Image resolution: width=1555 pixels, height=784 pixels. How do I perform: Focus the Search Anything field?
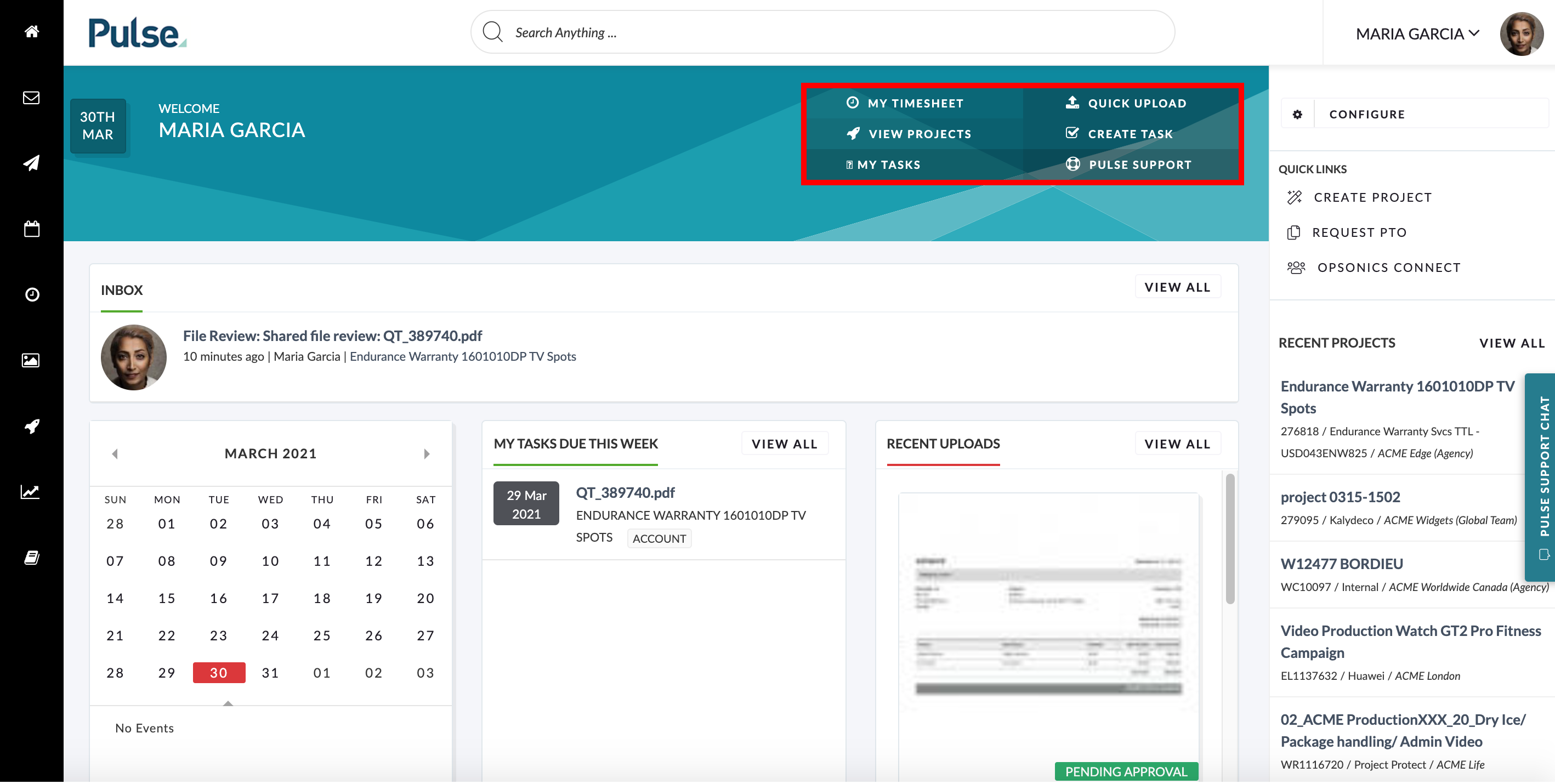(x=822, y=32)
